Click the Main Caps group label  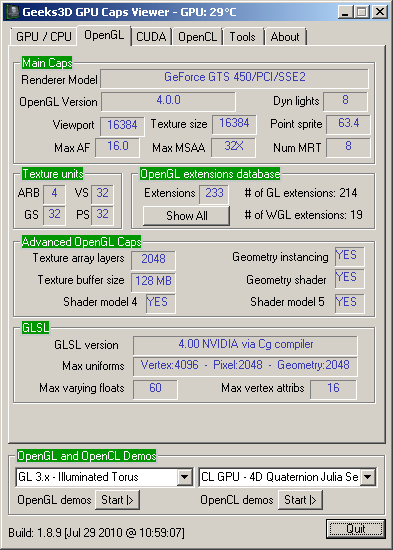(47, 63)
